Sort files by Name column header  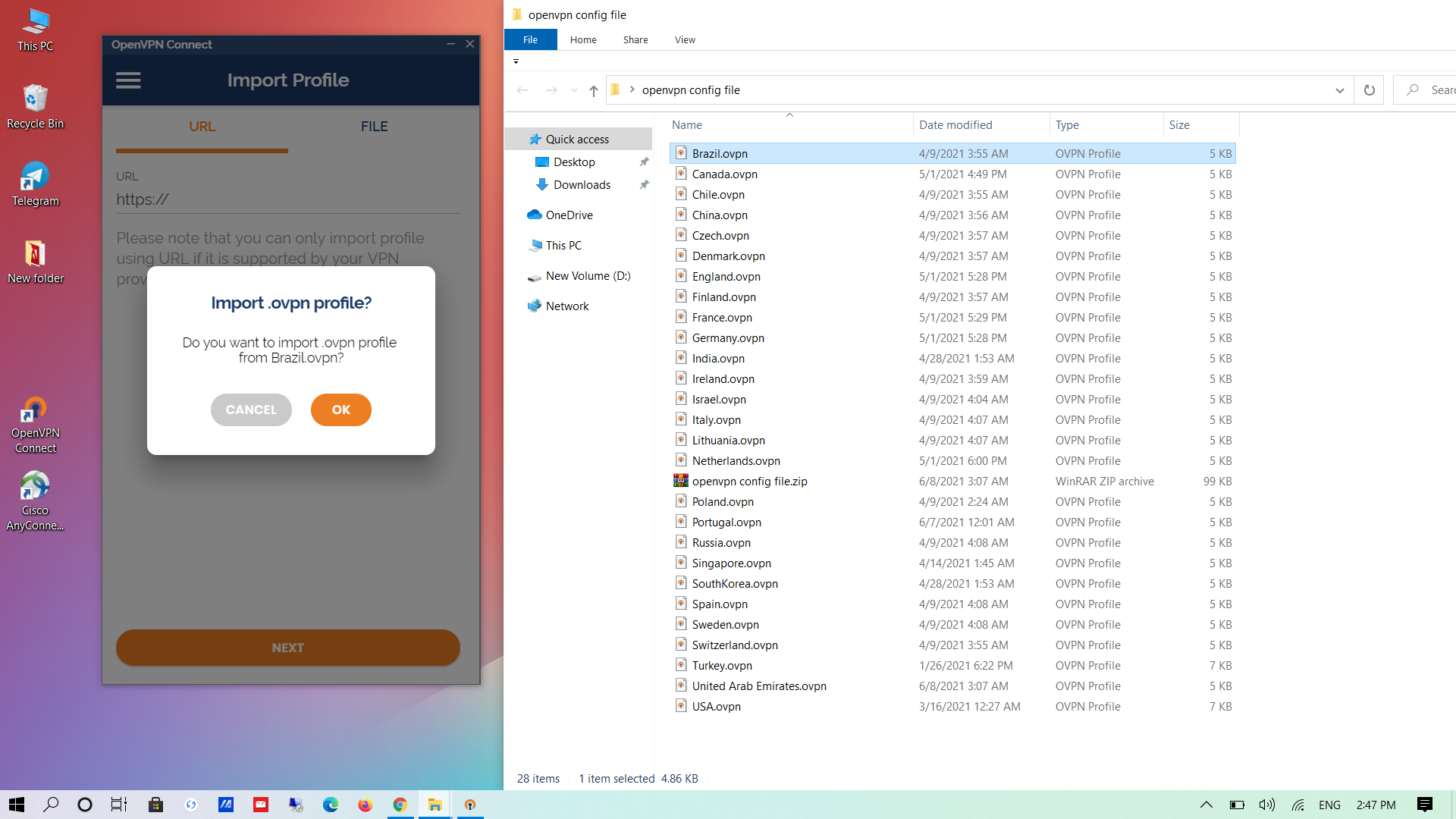790,125
